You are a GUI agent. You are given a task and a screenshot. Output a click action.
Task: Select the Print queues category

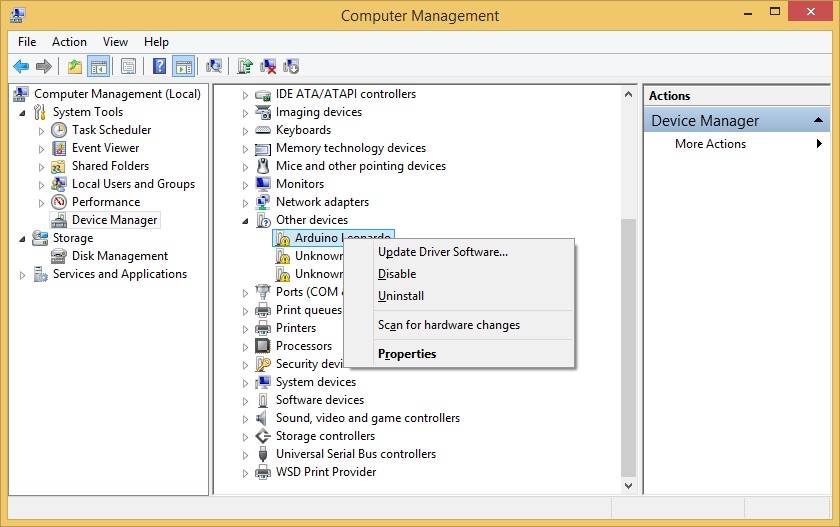point(309,310)
